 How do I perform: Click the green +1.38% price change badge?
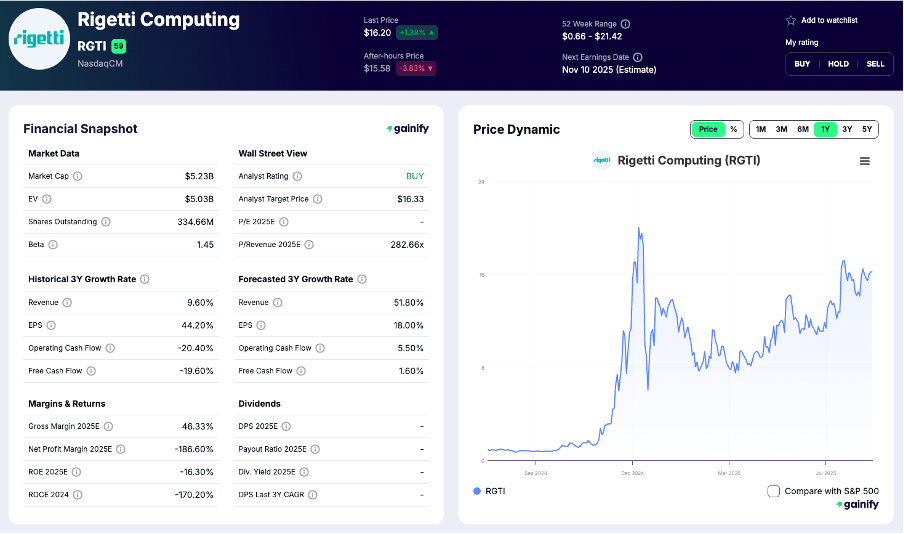[417, 33]
